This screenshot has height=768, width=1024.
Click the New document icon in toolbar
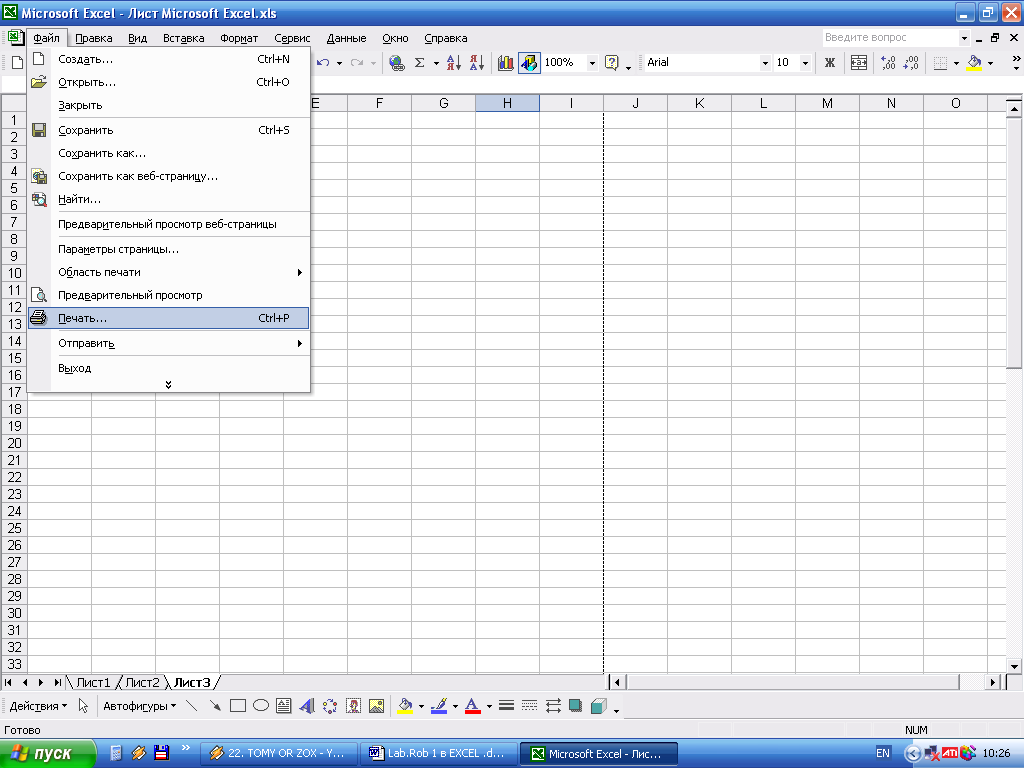(18, 63)
